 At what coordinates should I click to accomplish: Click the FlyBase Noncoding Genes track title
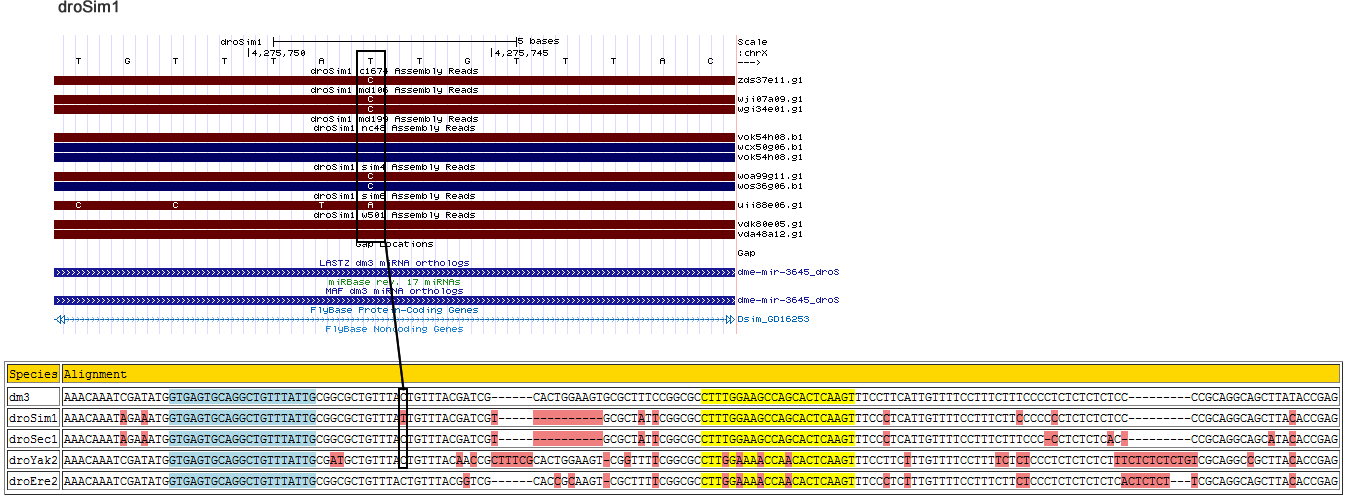click(x=393, y=329)
